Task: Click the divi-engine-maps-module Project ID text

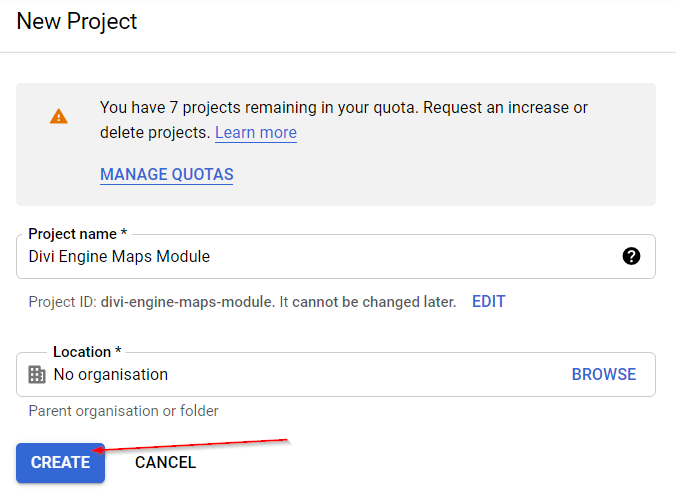Action: [x=187, y=302]
